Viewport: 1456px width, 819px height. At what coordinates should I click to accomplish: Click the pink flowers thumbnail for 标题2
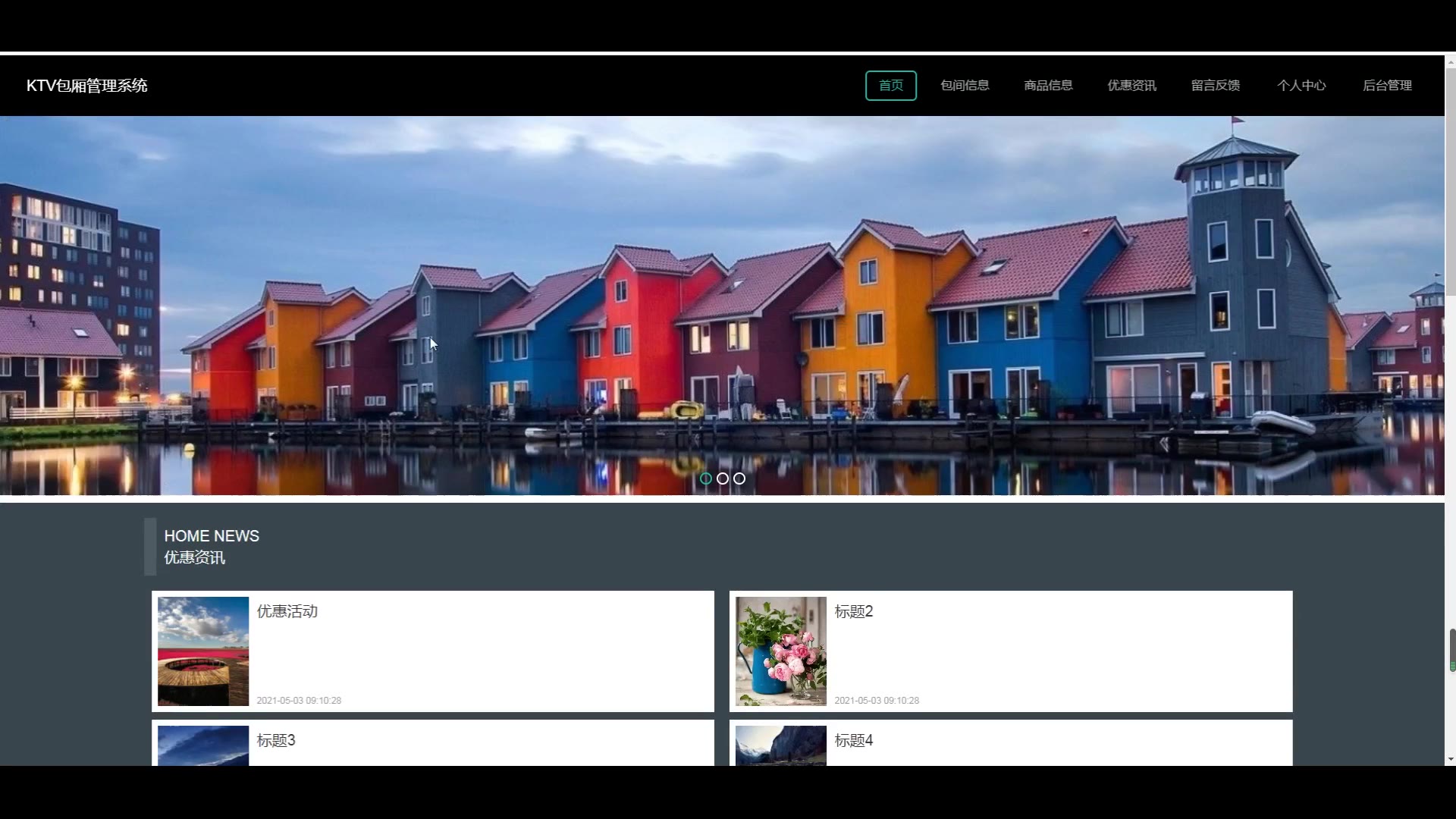click(780, 651)
